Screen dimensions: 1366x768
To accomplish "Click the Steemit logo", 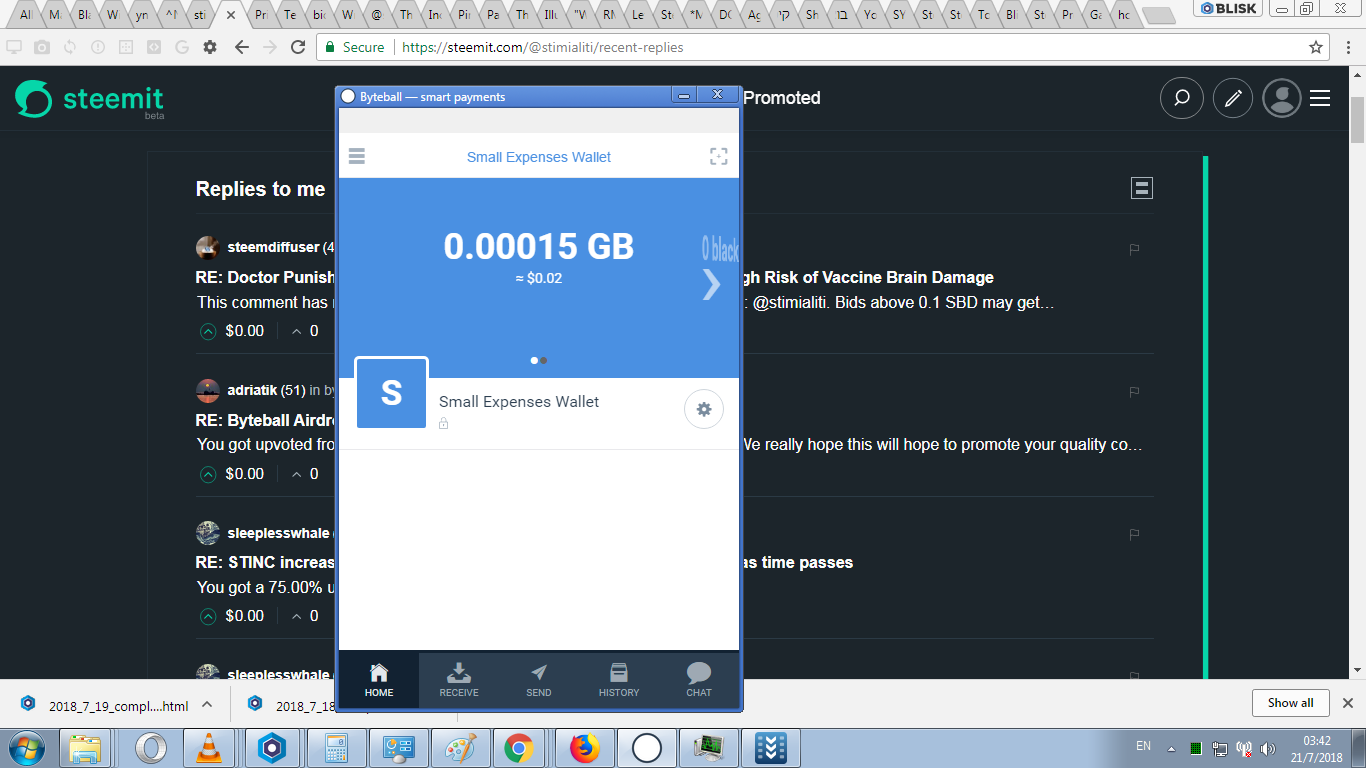I will pos(89,99).
